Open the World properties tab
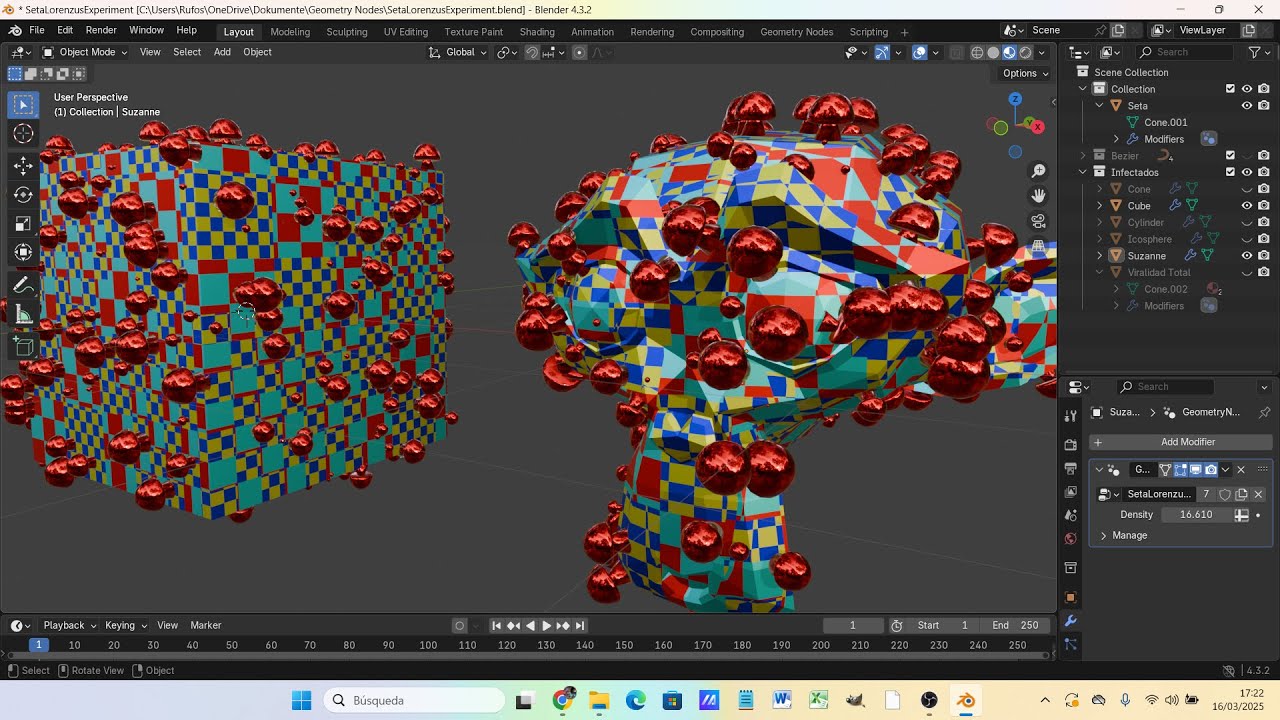Screen dimensions: 1280x720 pyautogui.click(x=1070, y=539)
